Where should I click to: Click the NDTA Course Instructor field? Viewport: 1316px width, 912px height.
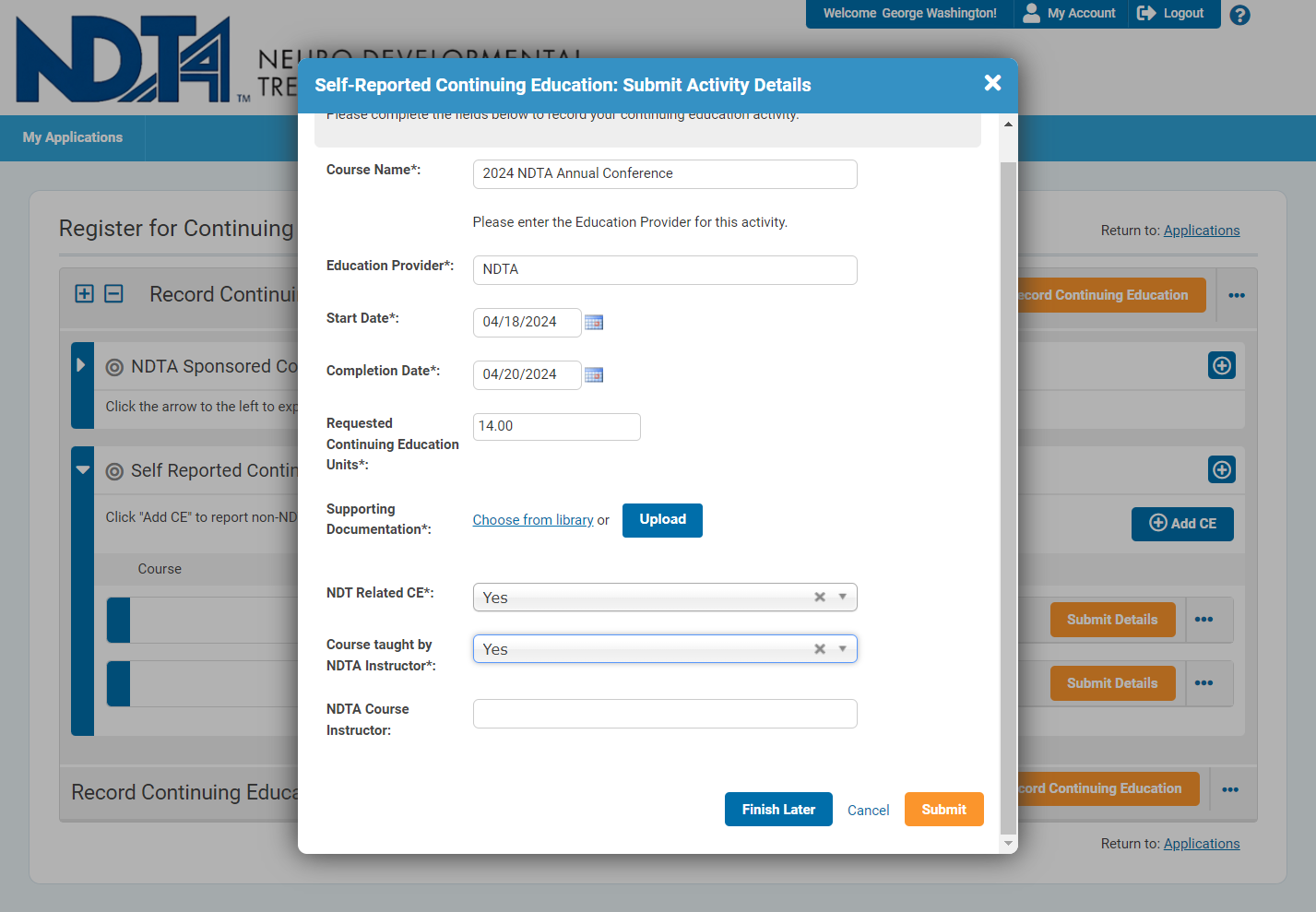tap(665, 714)
